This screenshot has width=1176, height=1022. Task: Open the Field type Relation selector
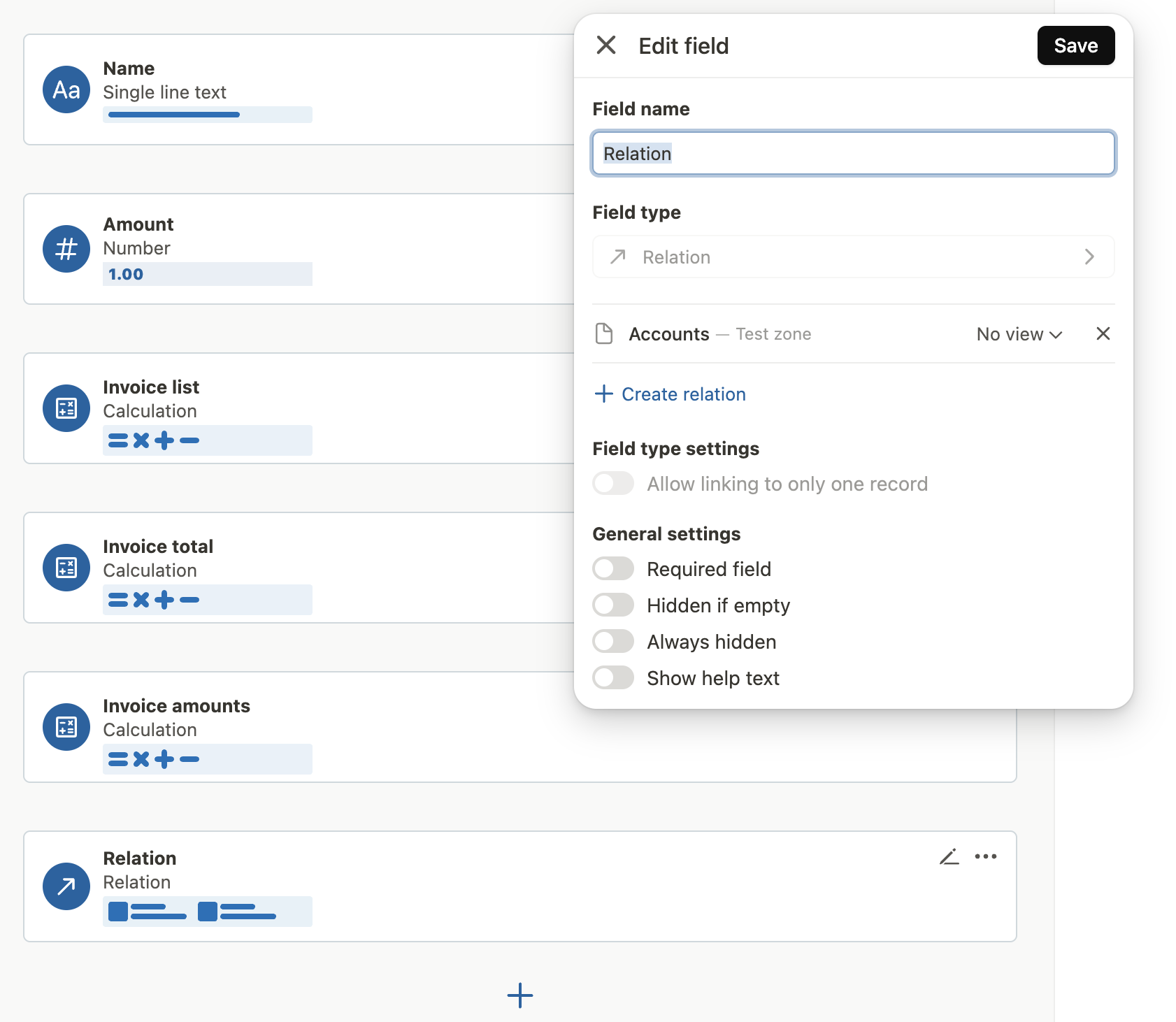click(853, 257)
